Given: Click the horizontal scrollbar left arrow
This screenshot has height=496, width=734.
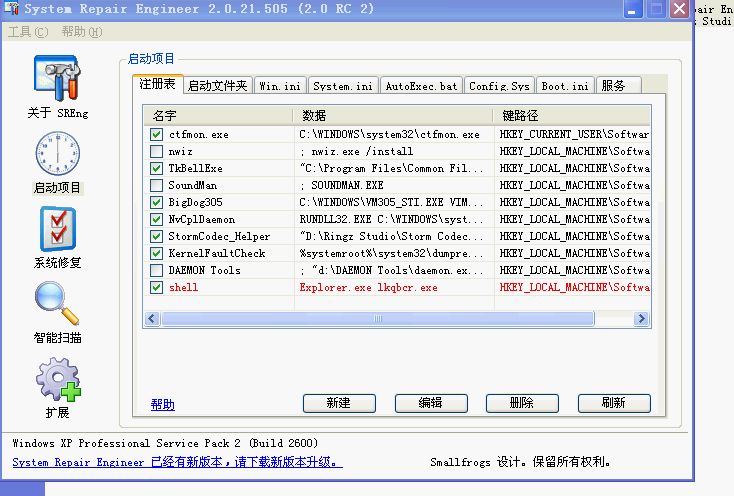Looking at the screenshot, I should pyautogui.click(x=152, y=319).
